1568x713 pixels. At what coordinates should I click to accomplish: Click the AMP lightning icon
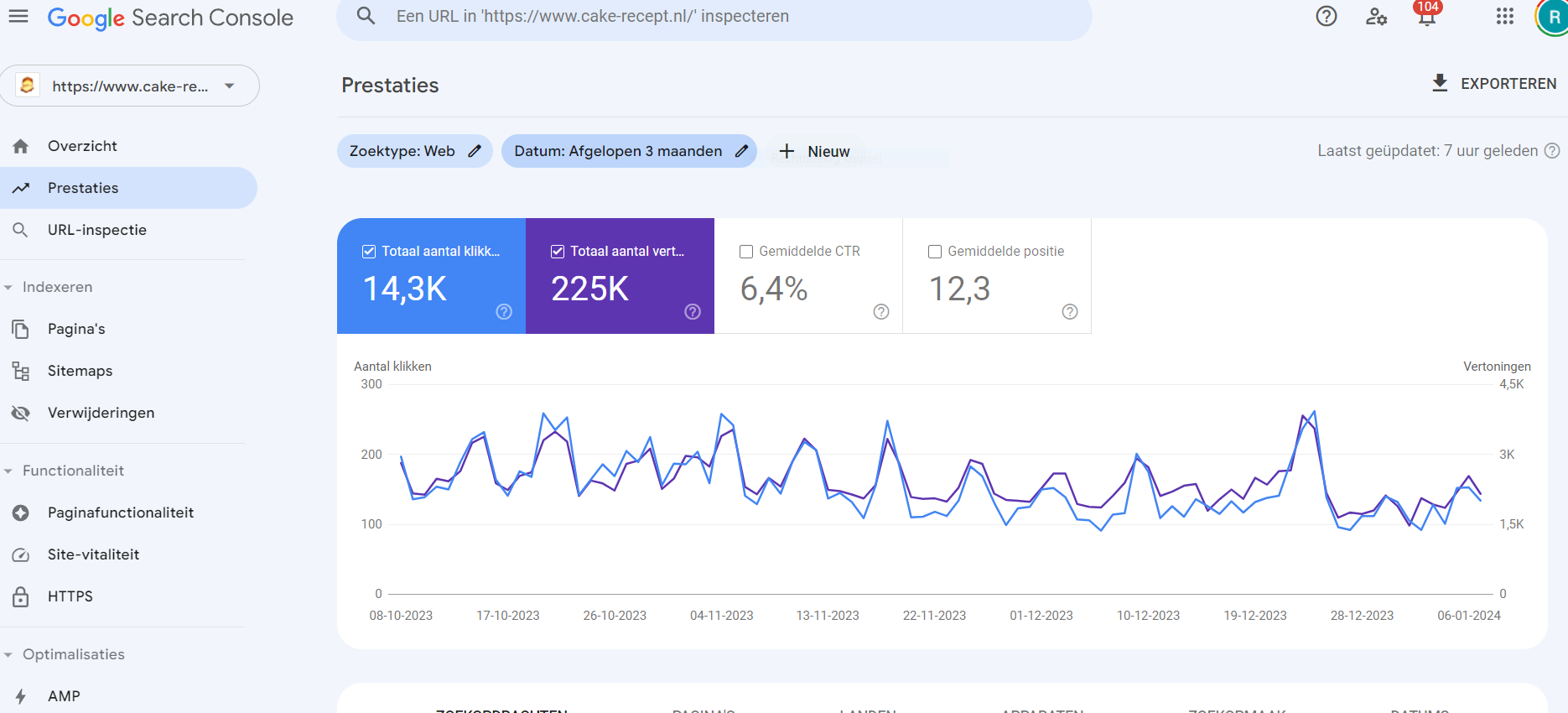(x=21, y=696)
